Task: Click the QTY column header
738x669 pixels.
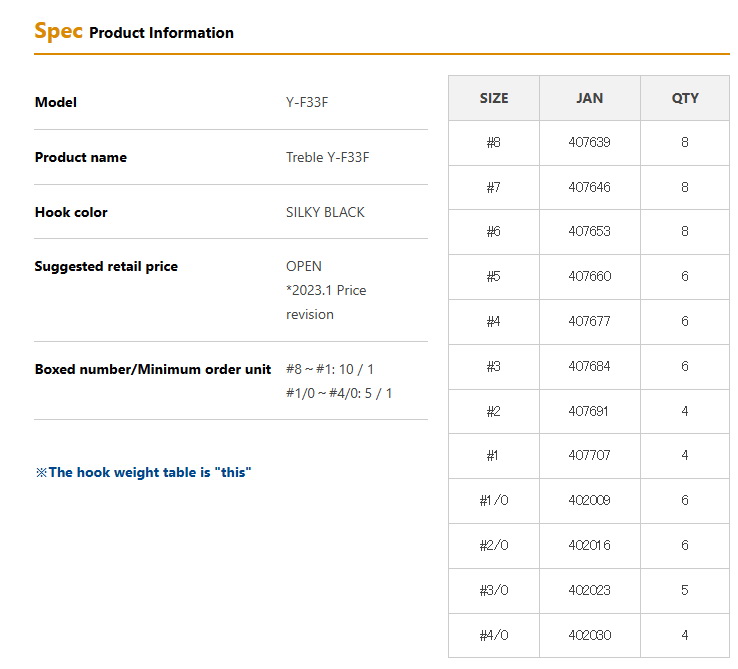Action: 685,98
